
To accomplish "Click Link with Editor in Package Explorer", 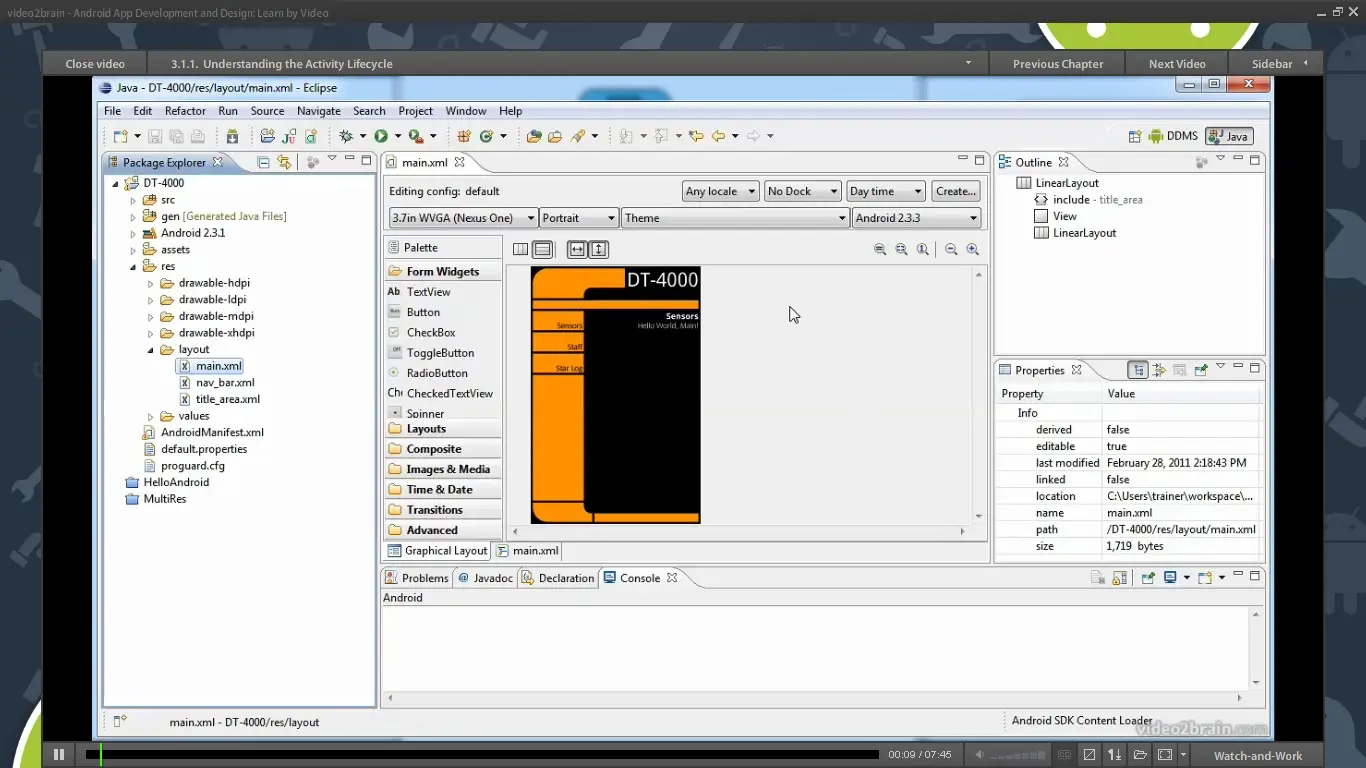I will pyautogui.click(x=285, y=162).
